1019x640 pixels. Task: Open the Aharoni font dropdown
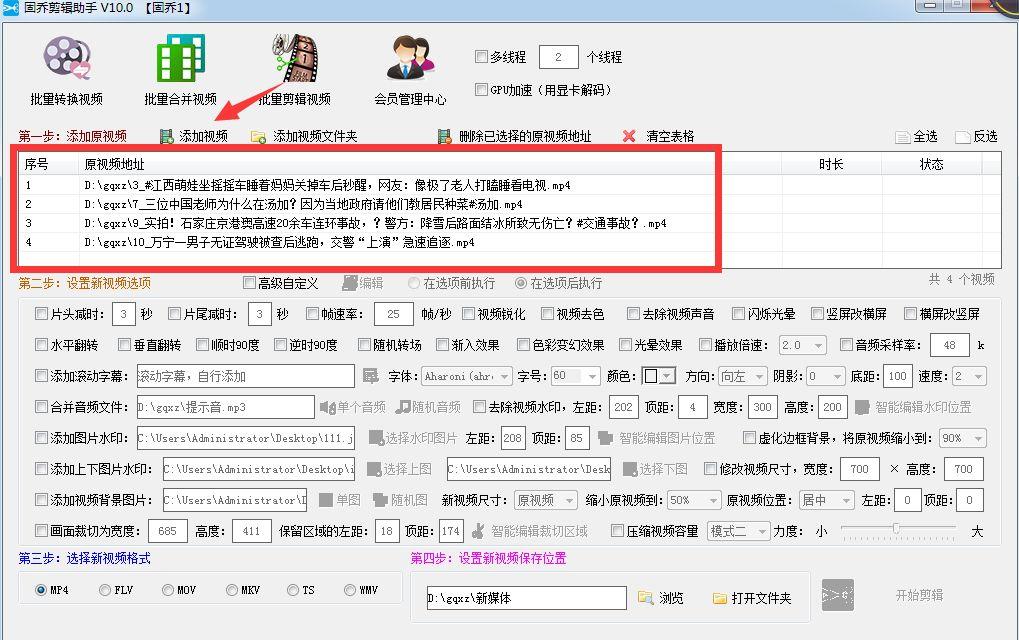pos(467,376)
